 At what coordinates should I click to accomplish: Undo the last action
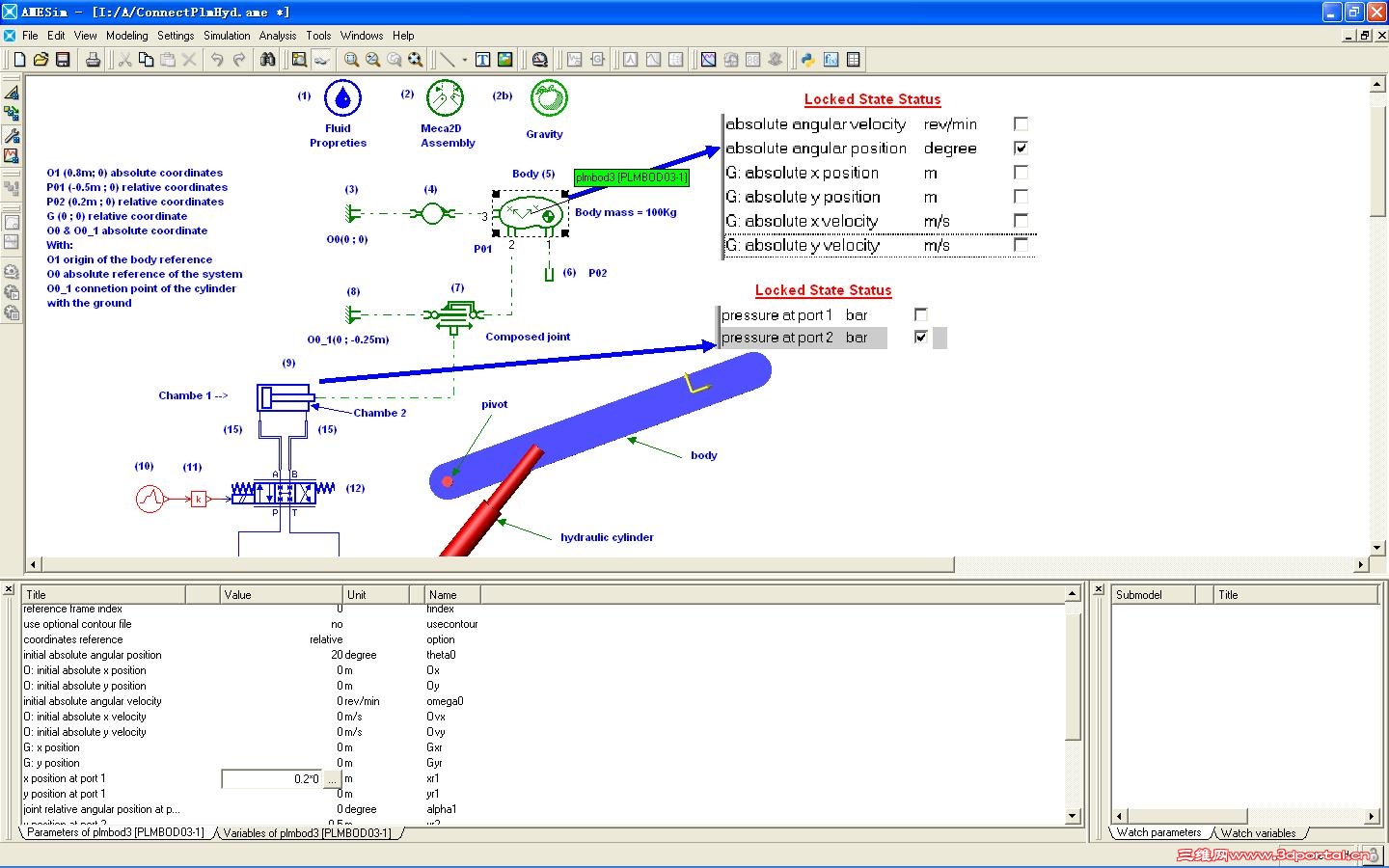[x=217, y=60]
